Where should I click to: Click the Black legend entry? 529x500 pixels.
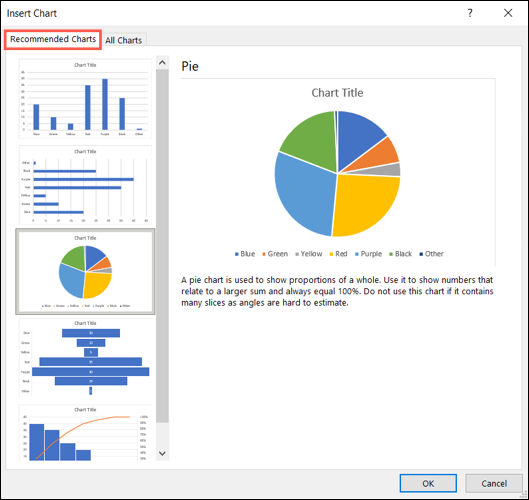(x=401, y=254)
